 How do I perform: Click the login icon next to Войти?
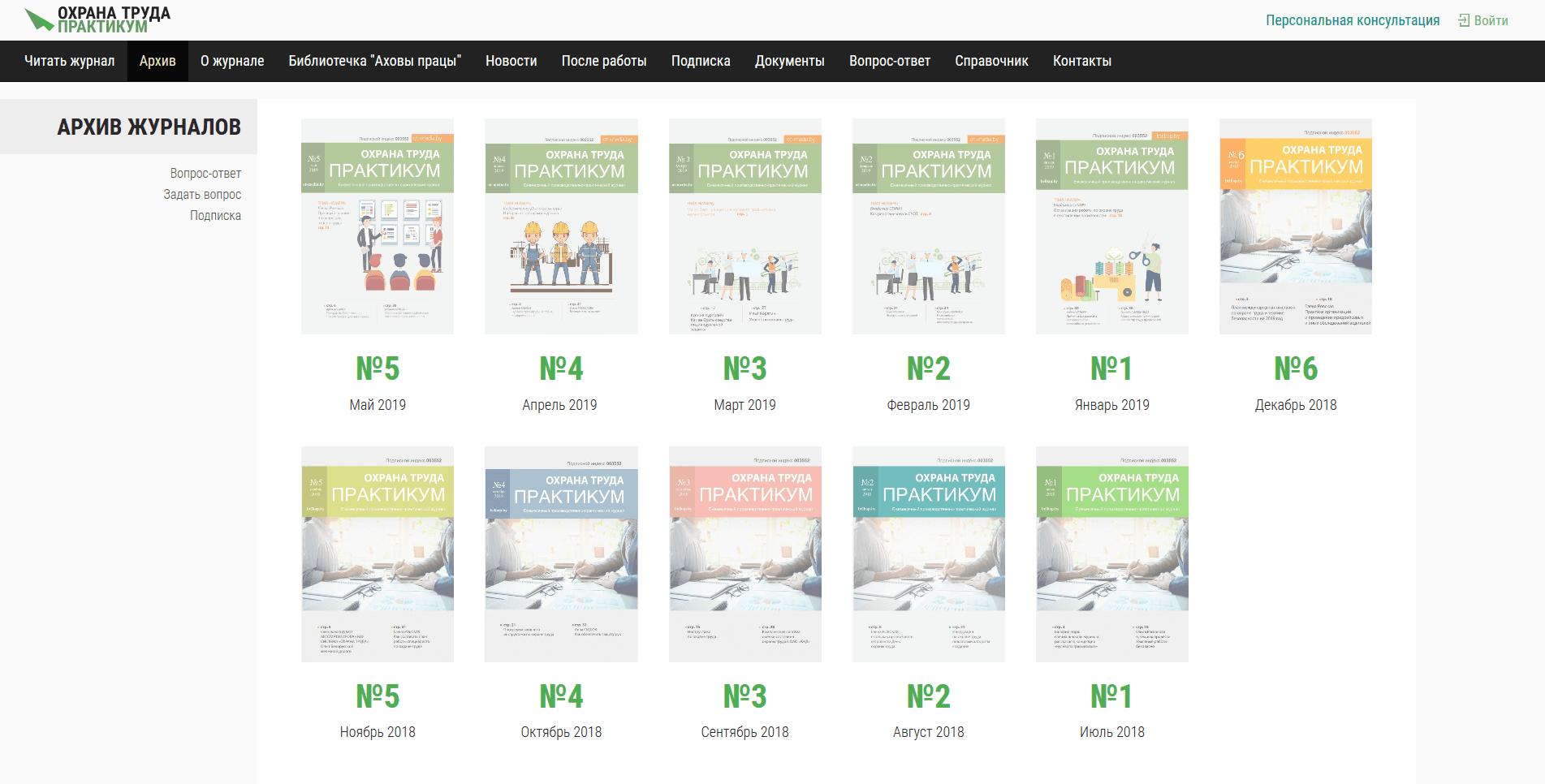coord(1464,20)
